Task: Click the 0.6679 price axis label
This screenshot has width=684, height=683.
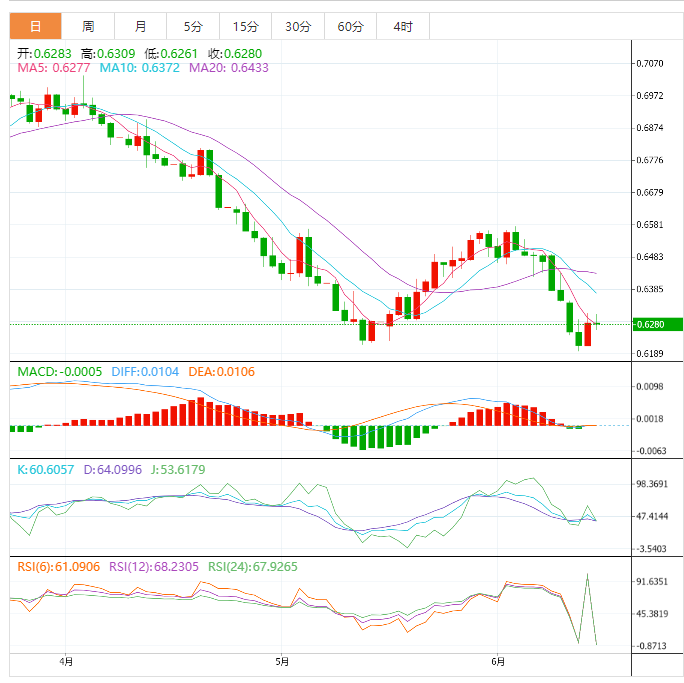Action: 650,192
